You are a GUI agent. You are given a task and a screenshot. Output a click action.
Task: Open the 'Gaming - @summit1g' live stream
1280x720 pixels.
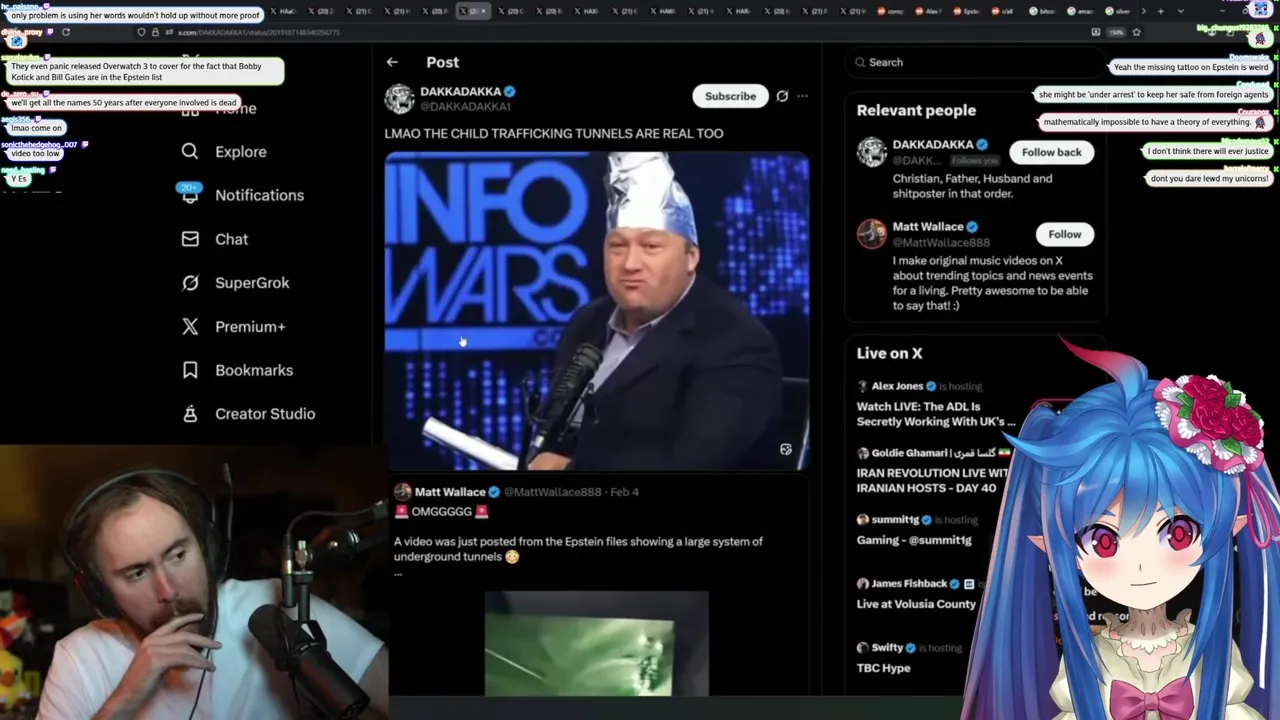914,540
